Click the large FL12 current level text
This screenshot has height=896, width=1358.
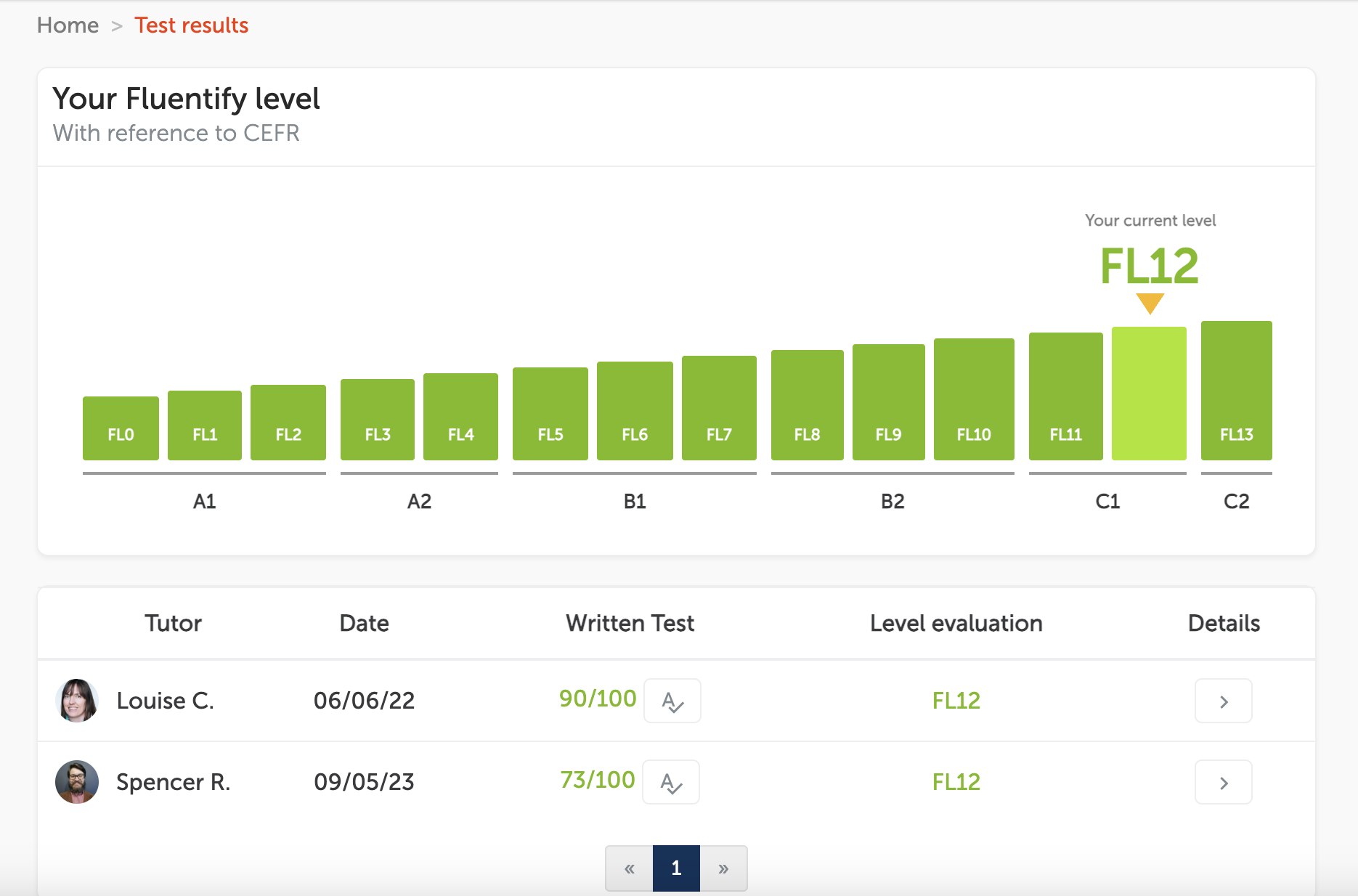click(1150, 266)
